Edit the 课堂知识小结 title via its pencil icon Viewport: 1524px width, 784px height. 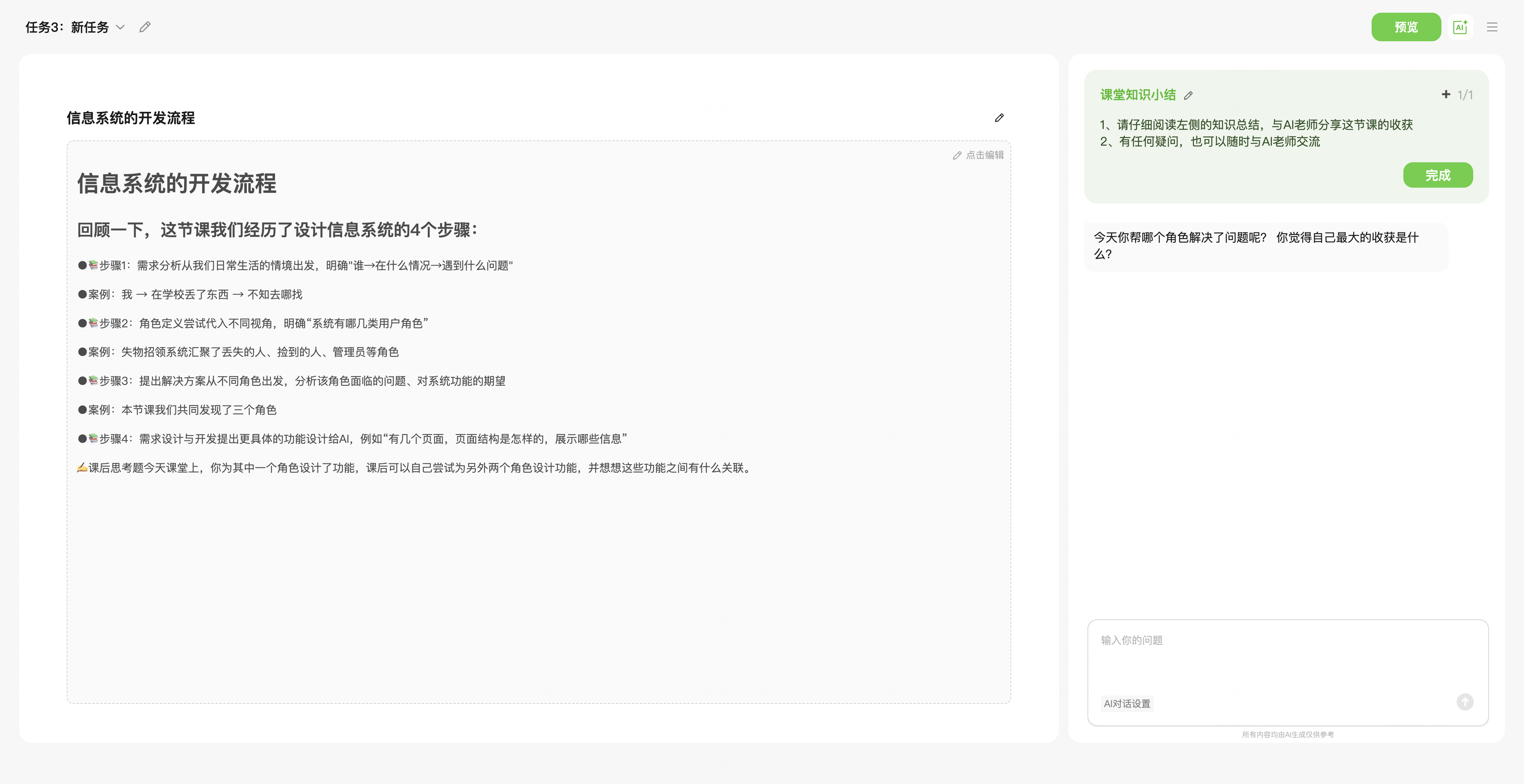click(1189, 95)
